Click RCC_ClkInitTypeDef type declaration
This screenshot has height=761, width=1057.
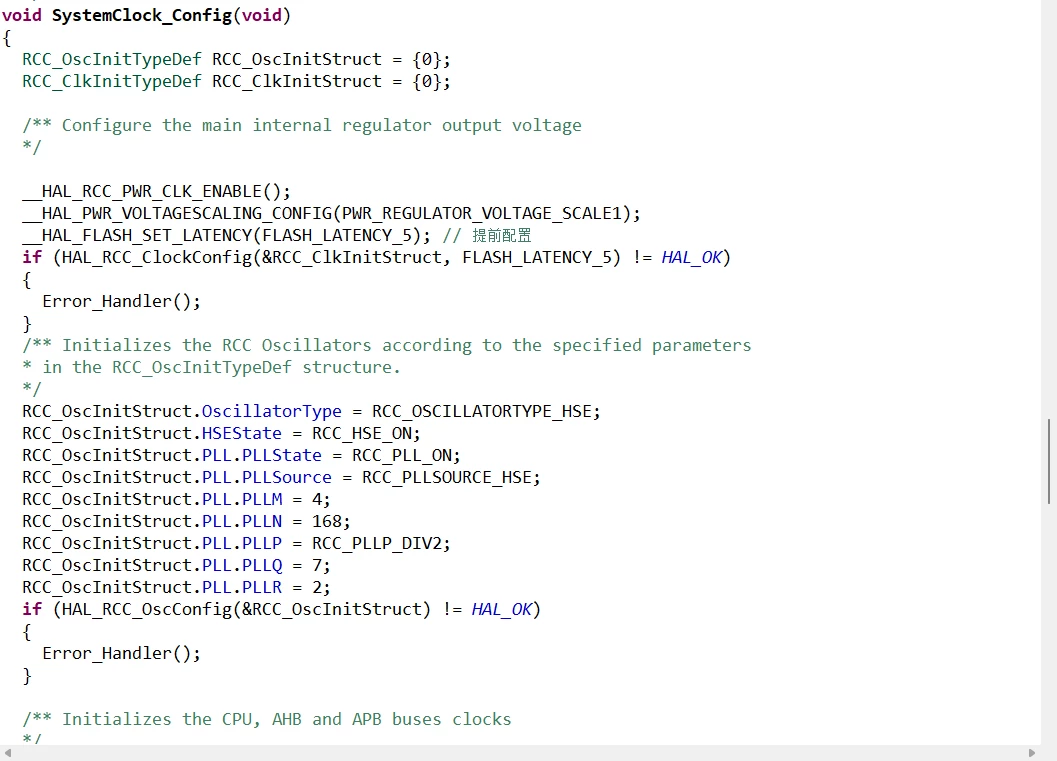(111, 82)
